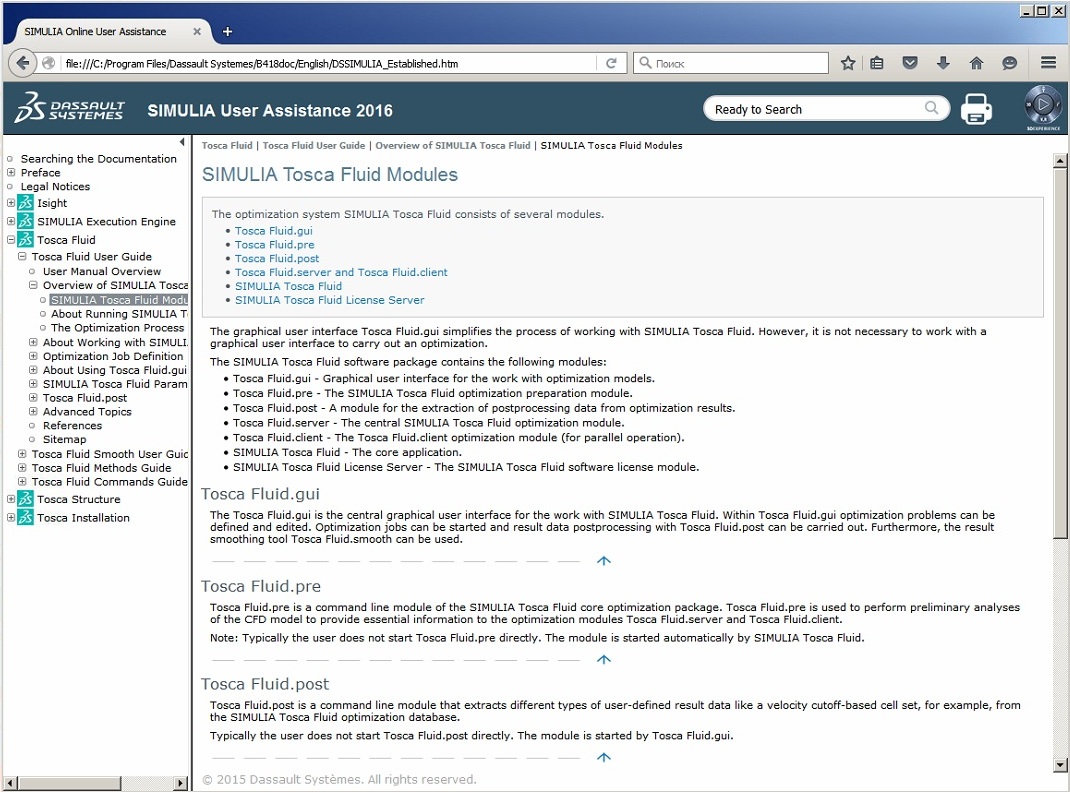Open the 3DEXPERIENCE compass play icon
This screenshot has width=1070, height=792.
[x=1042, y=105]
